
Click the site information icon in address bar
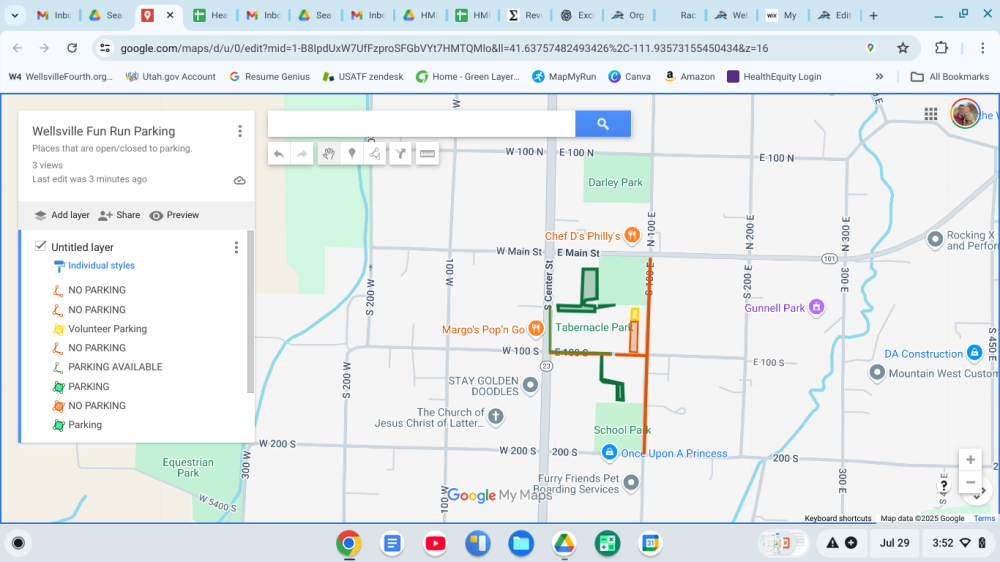click(105, 48)
